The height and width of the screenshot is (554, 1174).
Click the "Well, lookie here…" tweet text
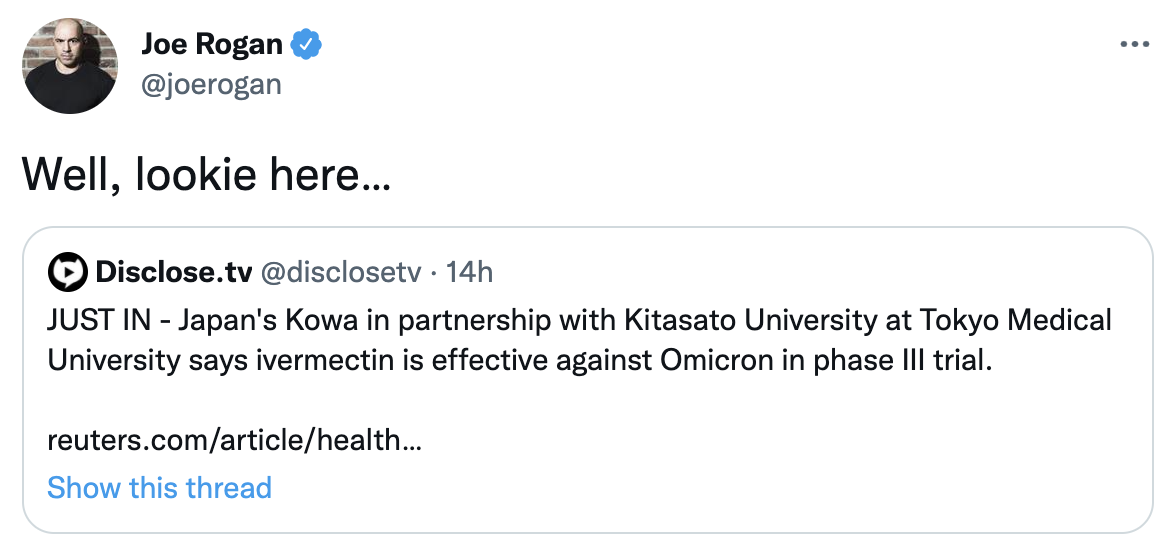tap(206, 174)
